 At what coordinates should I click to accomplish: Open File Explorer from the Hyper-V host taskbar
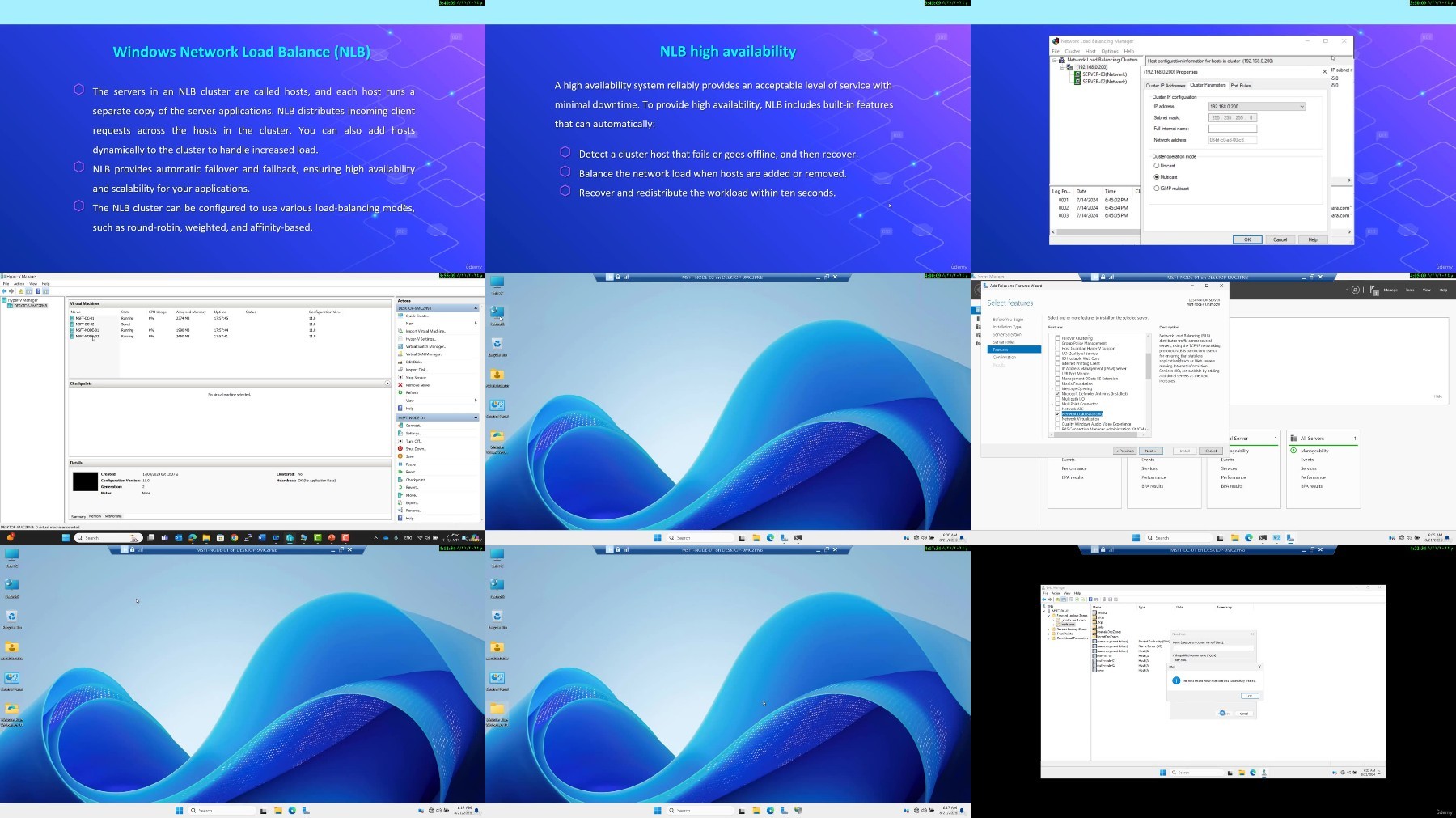(x=206, y=538)
